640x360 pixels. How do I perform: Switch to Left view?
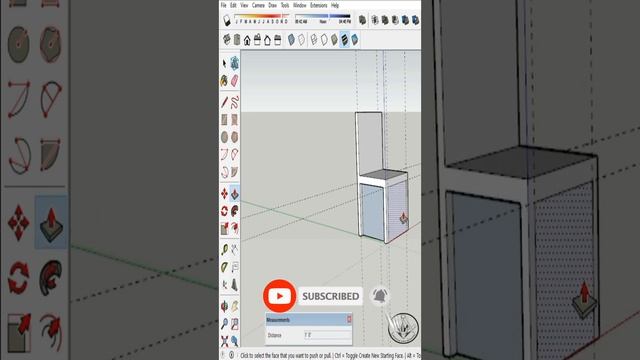278,40
